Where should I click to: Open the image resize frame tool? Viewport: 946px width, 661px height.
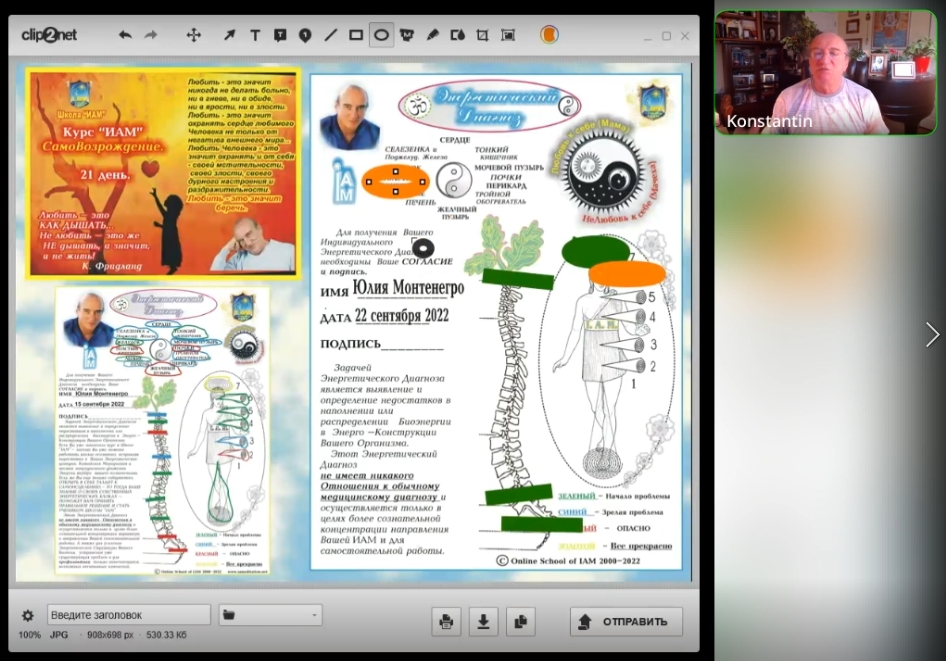click(x=508, y=35)
